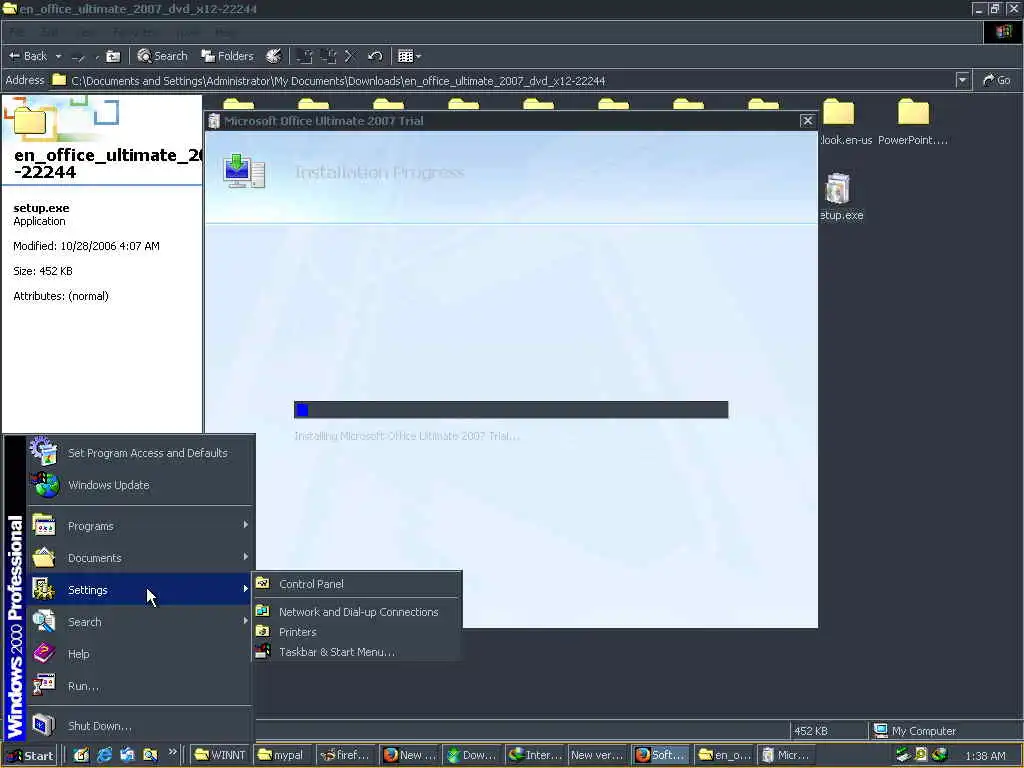Go back using the Back toolbar button
This screenshot has width=1024, height=768.
click(x=27, y=56)
